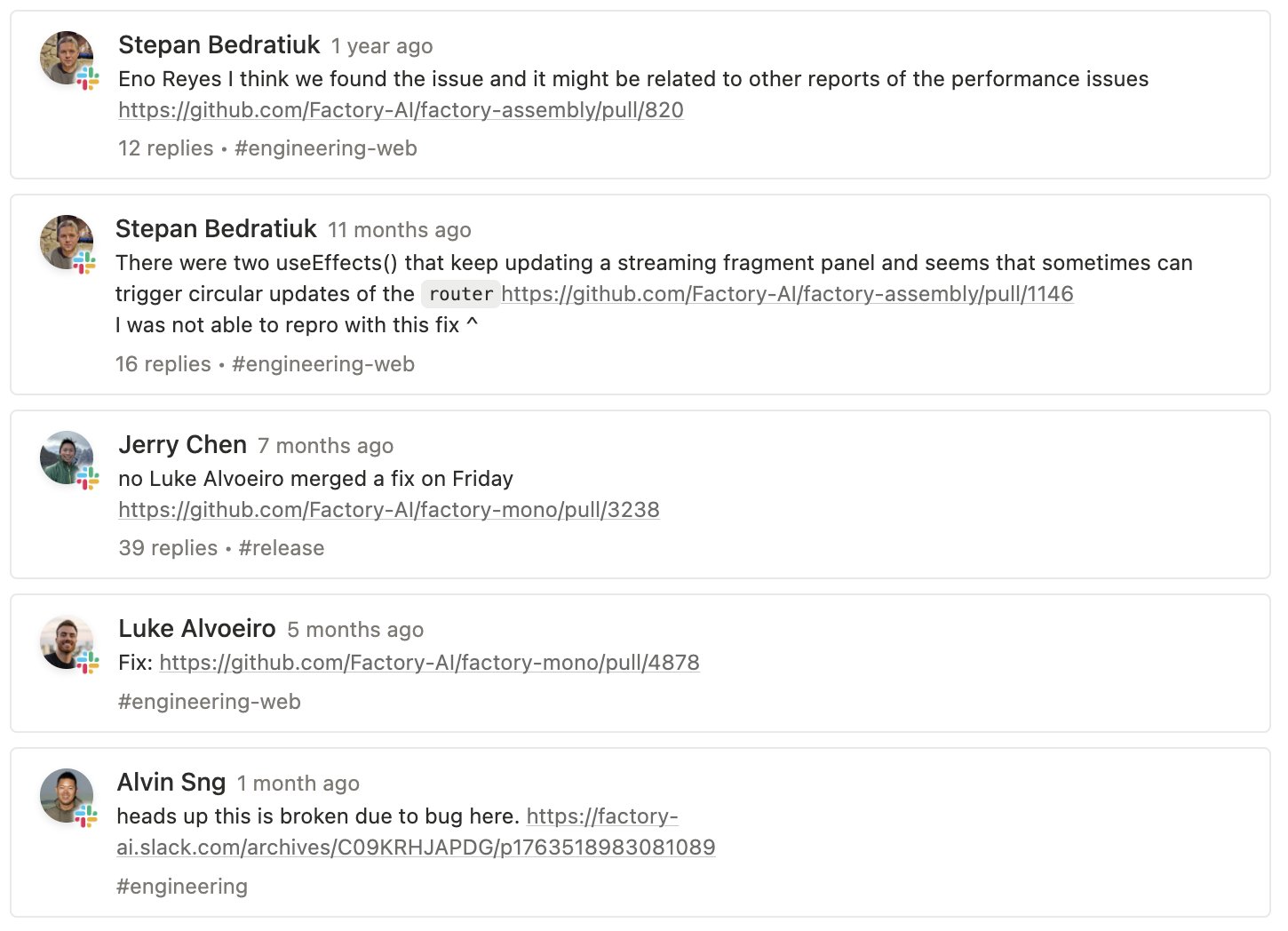The image size is (1288, 931).
Task: Click Luke Alvoeiro's profile avatar
Action: 67,641
